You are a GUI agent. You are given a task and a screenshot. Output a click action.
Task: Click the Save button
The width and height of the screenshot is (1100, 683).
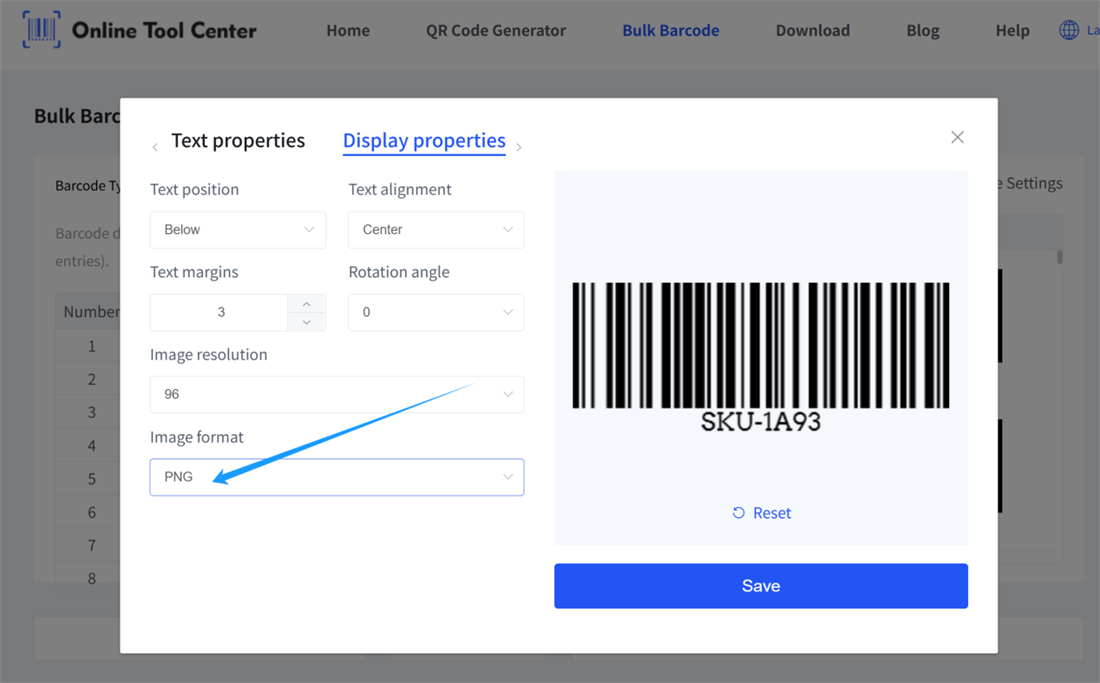[760, 586]
